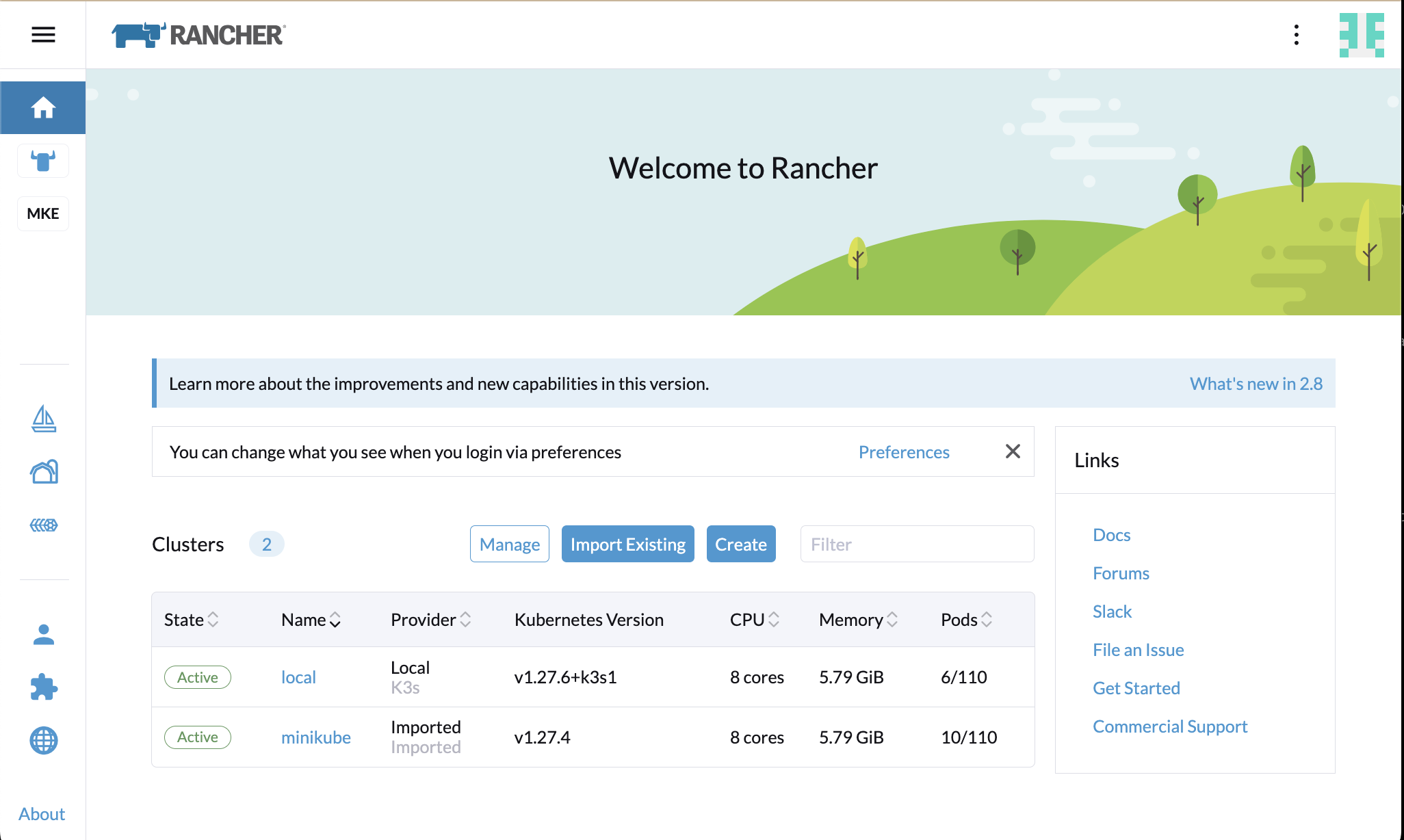Open Cluster Management barn icon
Image resolution: width=1404 pixels, height=840 pixels.
44,471
